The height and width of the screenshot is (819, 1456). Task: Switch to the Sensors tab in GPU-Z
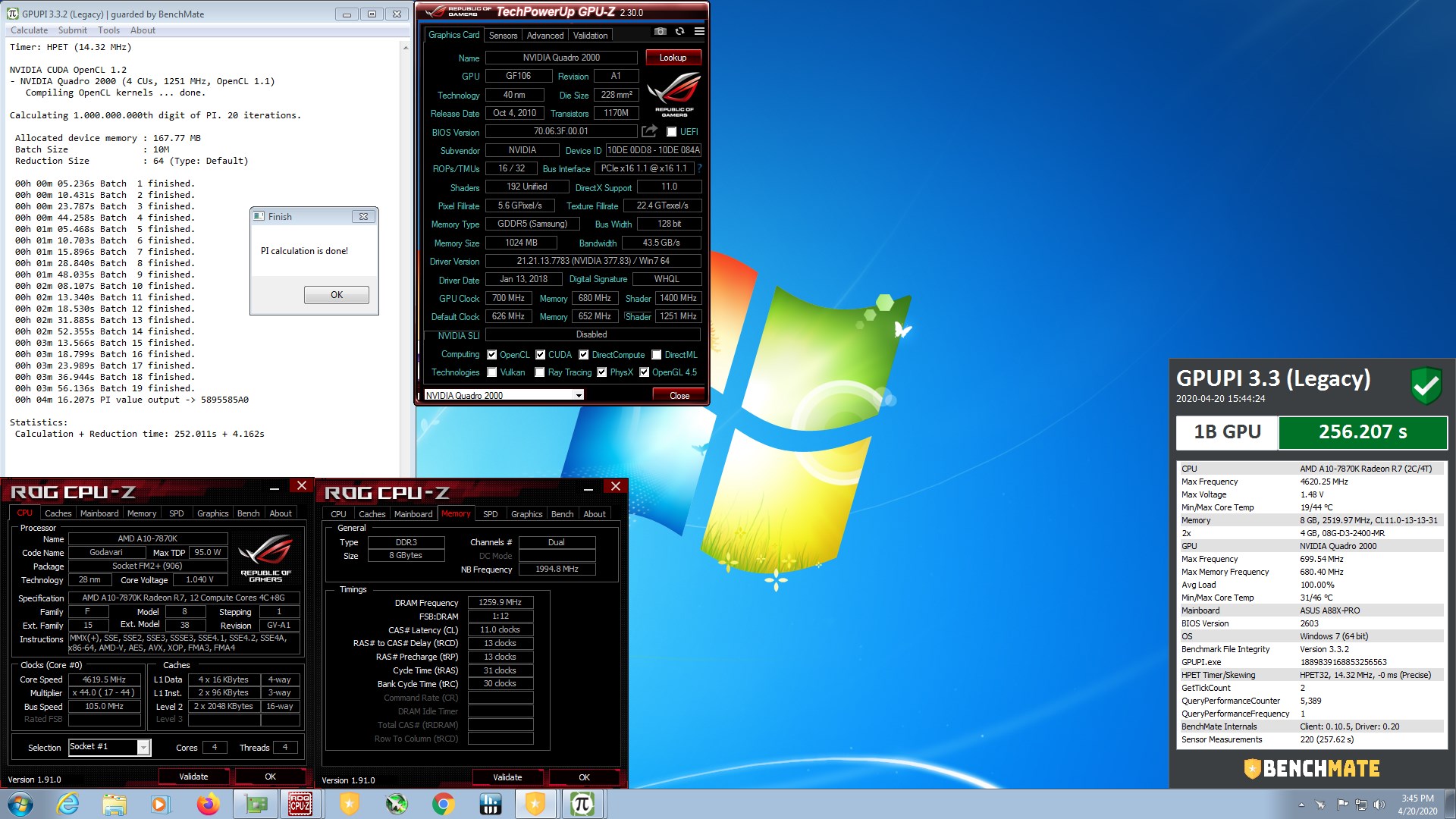pyautogui.click(x=503, y=36)
